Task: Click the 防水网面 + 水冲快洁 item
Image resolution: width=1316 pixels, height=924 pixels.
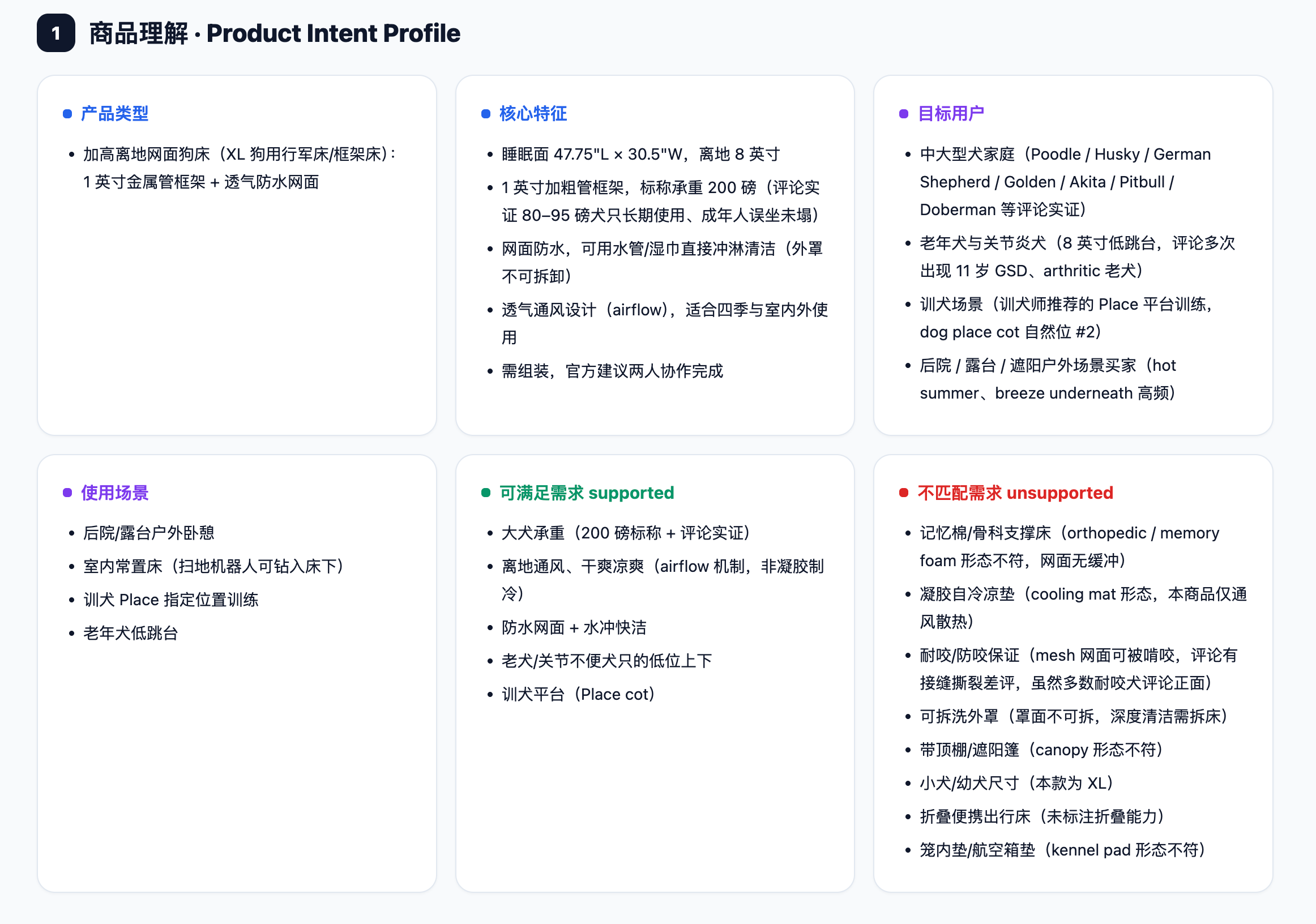Action: (x=574, y=628)
